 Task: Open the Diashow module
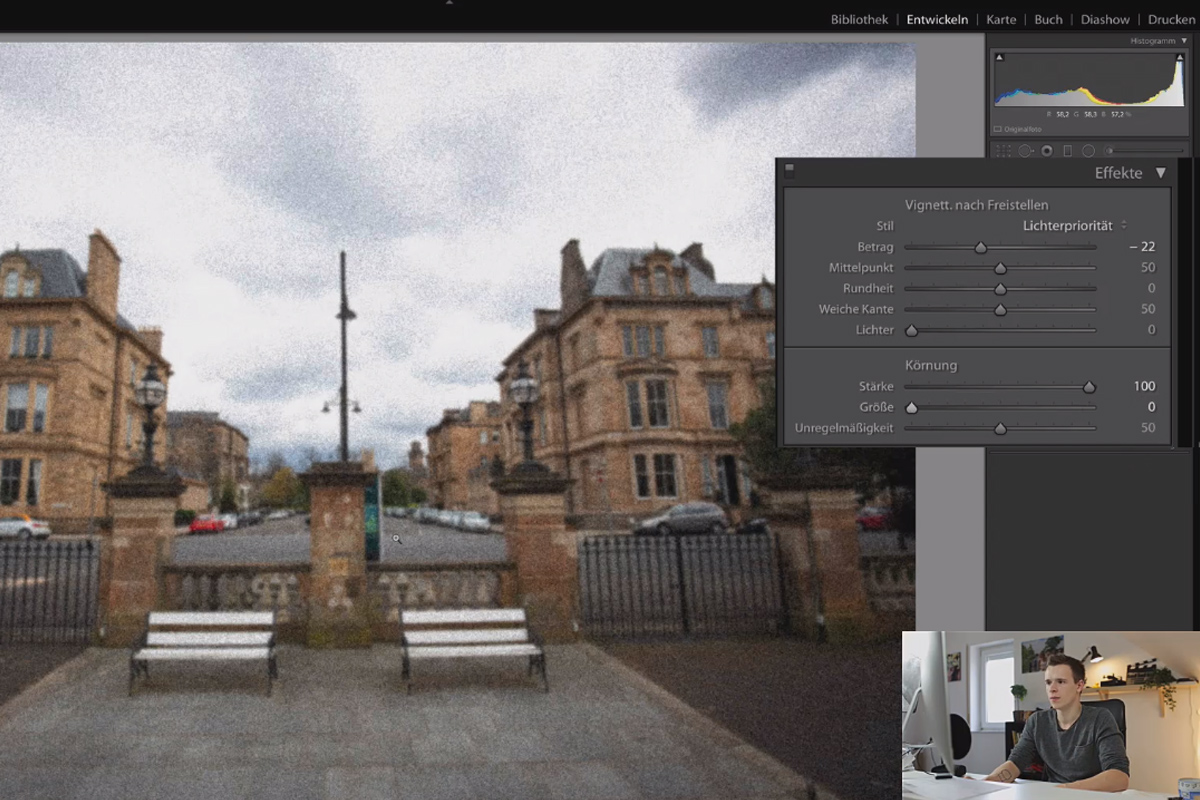click(x=1105, y=19)
